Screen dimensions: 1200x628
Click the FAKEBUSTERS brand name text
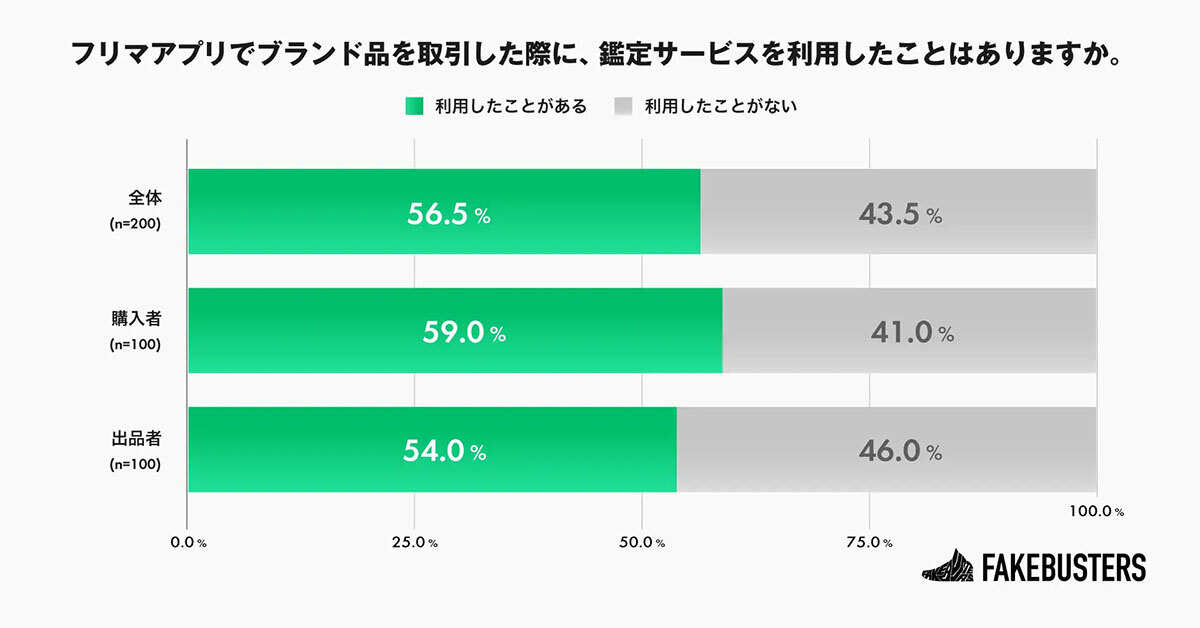coord(1064,567)
